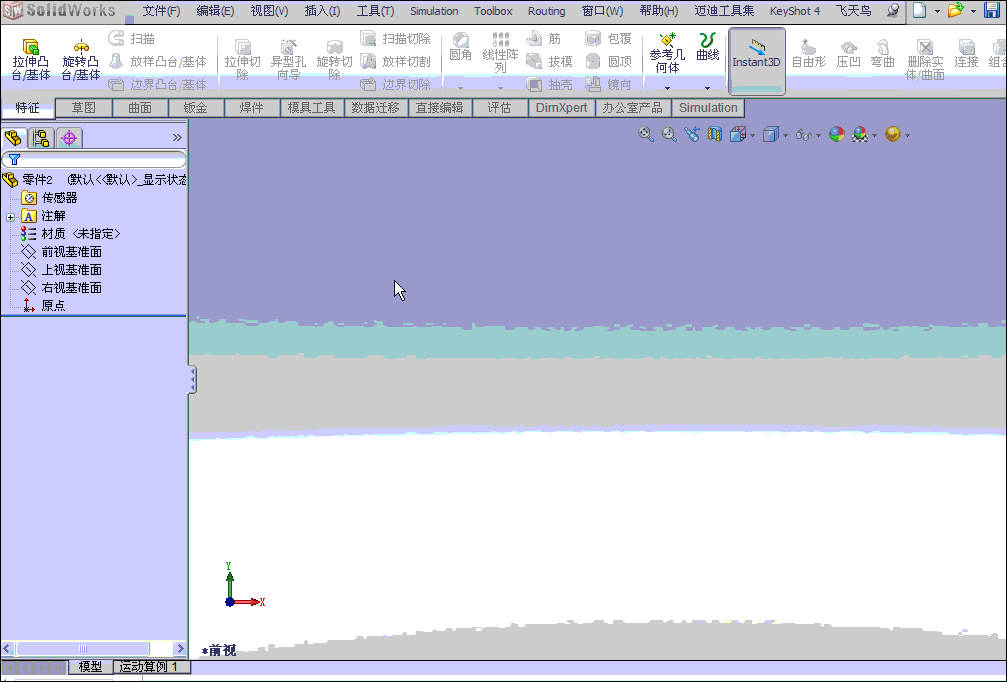Image resolution: width=1007 pixels, height=682 pixels.
Task: Open the Curves dropdown arrow
Action: point(707,88)
